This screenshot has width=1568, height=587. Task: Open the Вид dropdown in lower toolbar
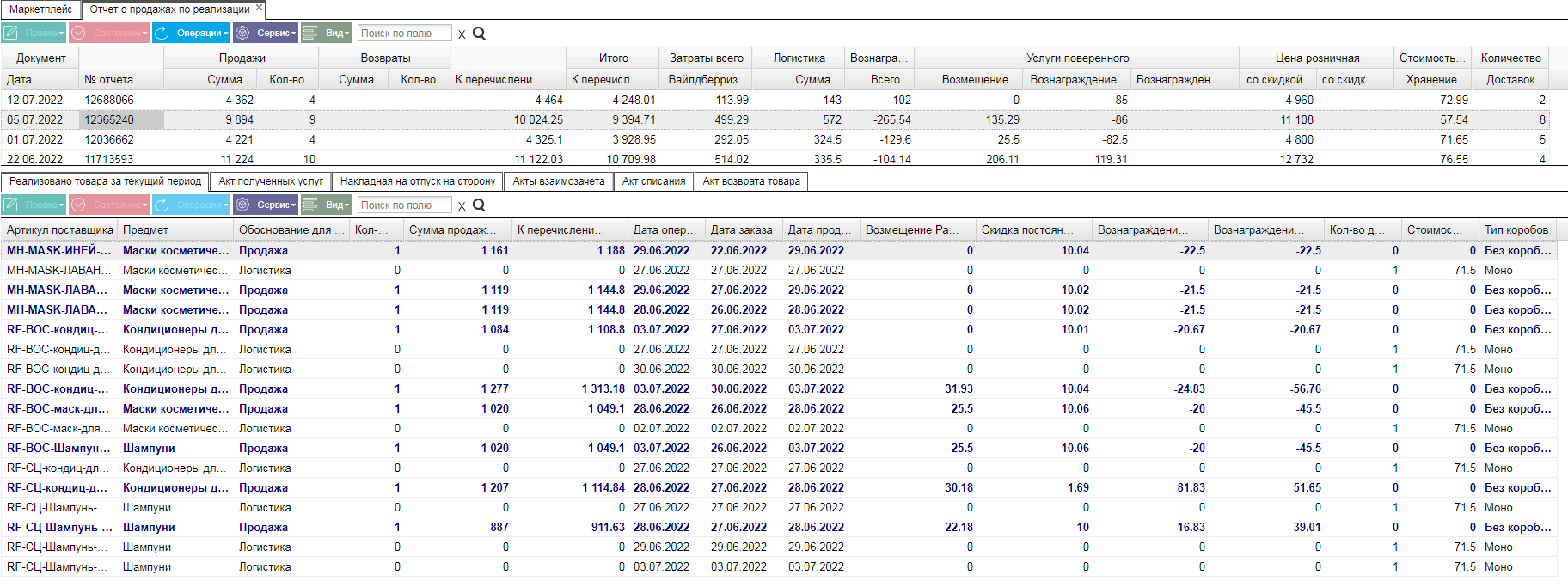327,205
